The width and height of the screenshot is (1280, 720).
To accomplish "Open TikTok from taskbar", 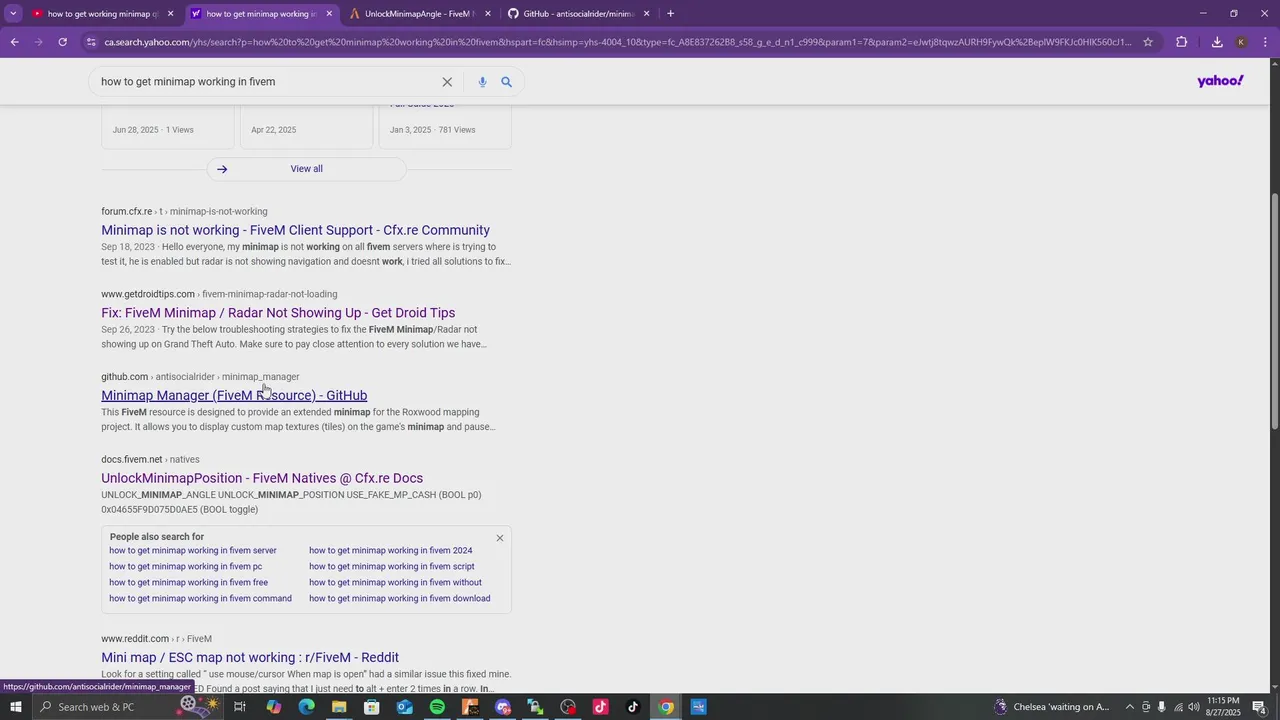I will [633, 707].
